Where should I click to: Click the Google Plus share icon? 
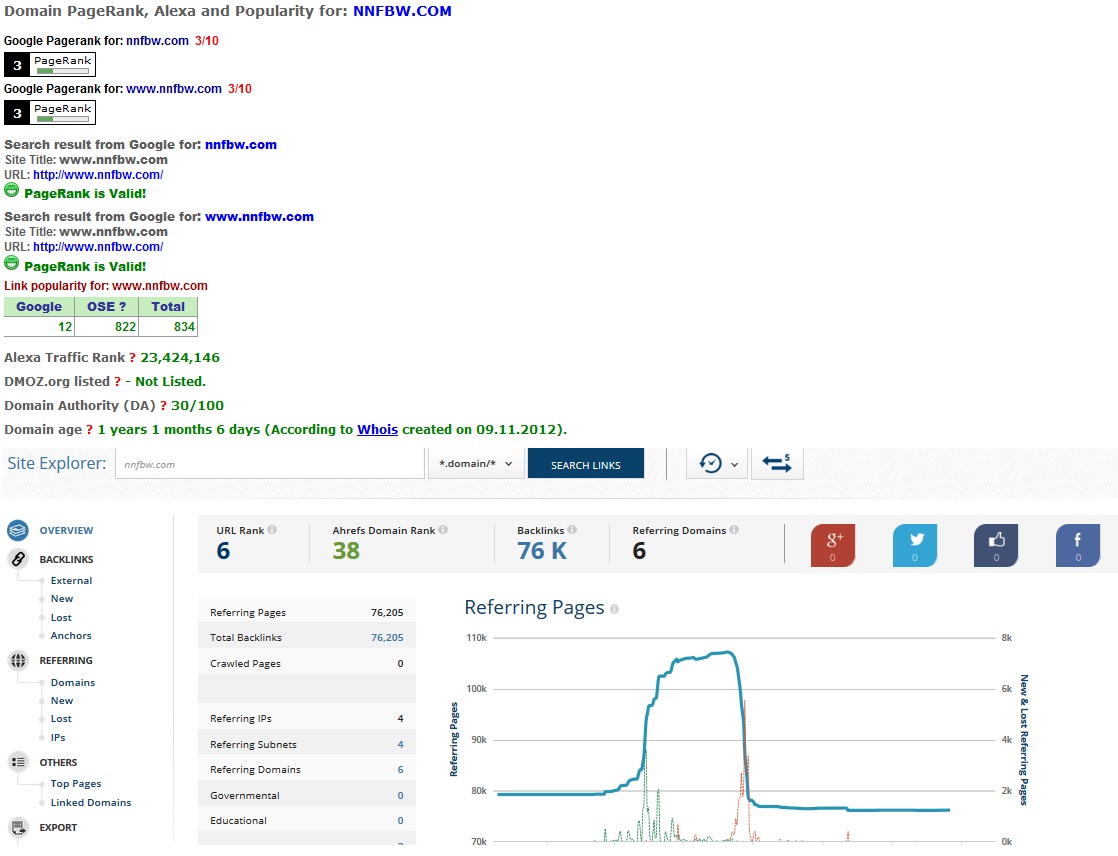pos(833,545)
